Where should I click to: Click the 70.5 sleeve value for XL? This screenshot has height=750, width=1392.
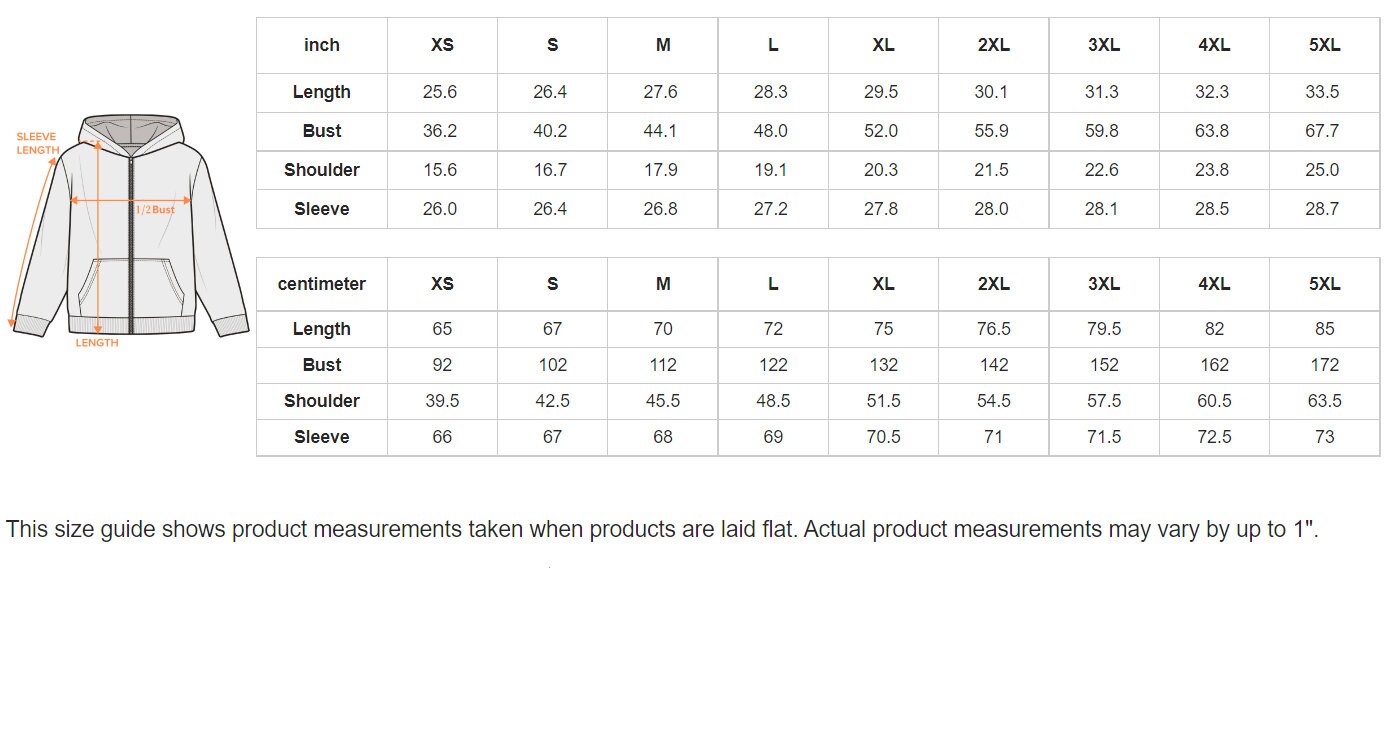tap(883, 437)
